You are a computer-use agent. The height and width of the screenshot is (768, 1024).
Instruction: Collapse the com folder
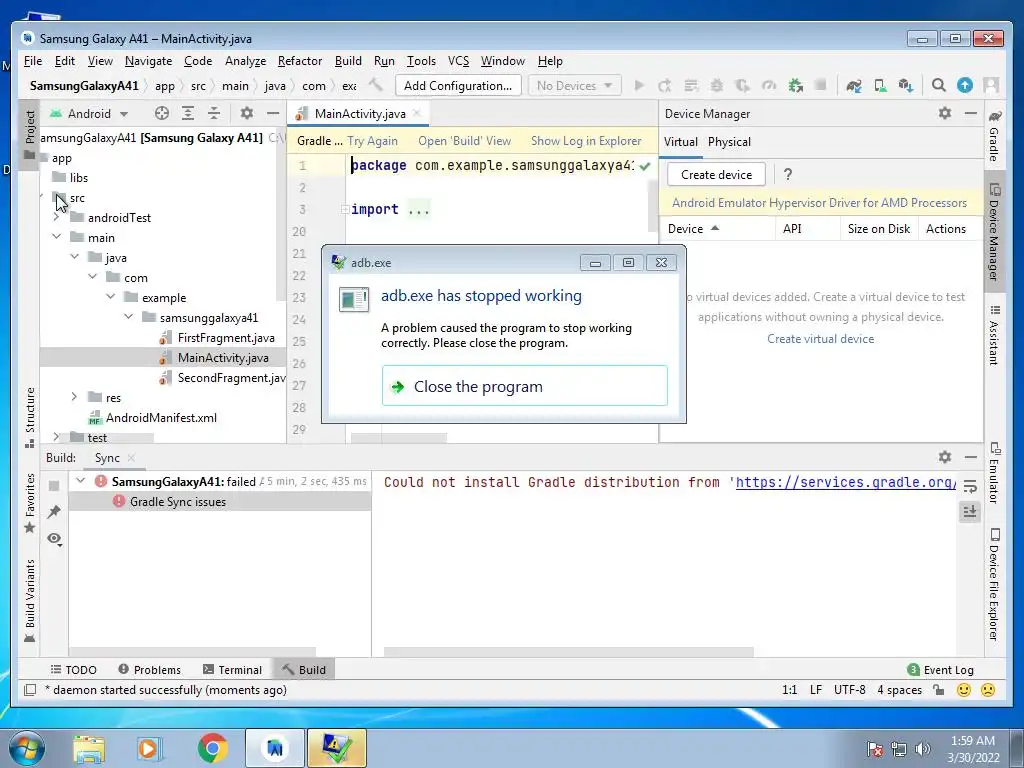pyautogui.click(x=93, y=277)
